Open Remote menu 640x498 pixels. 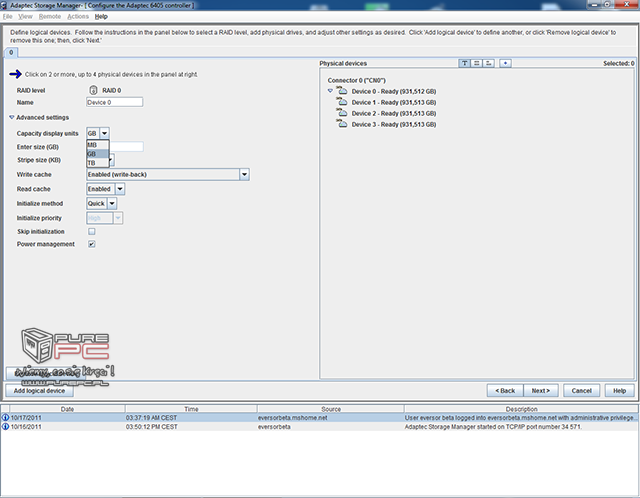pyautogui.click(x=50, y=16)
